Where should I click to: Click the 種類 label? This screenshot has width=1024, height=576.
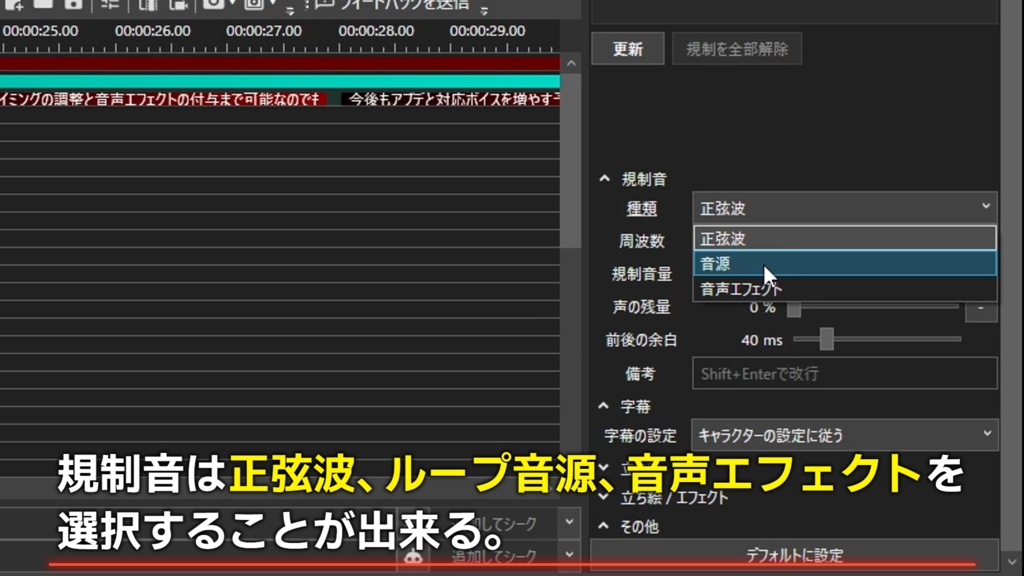tap(641, 209)
